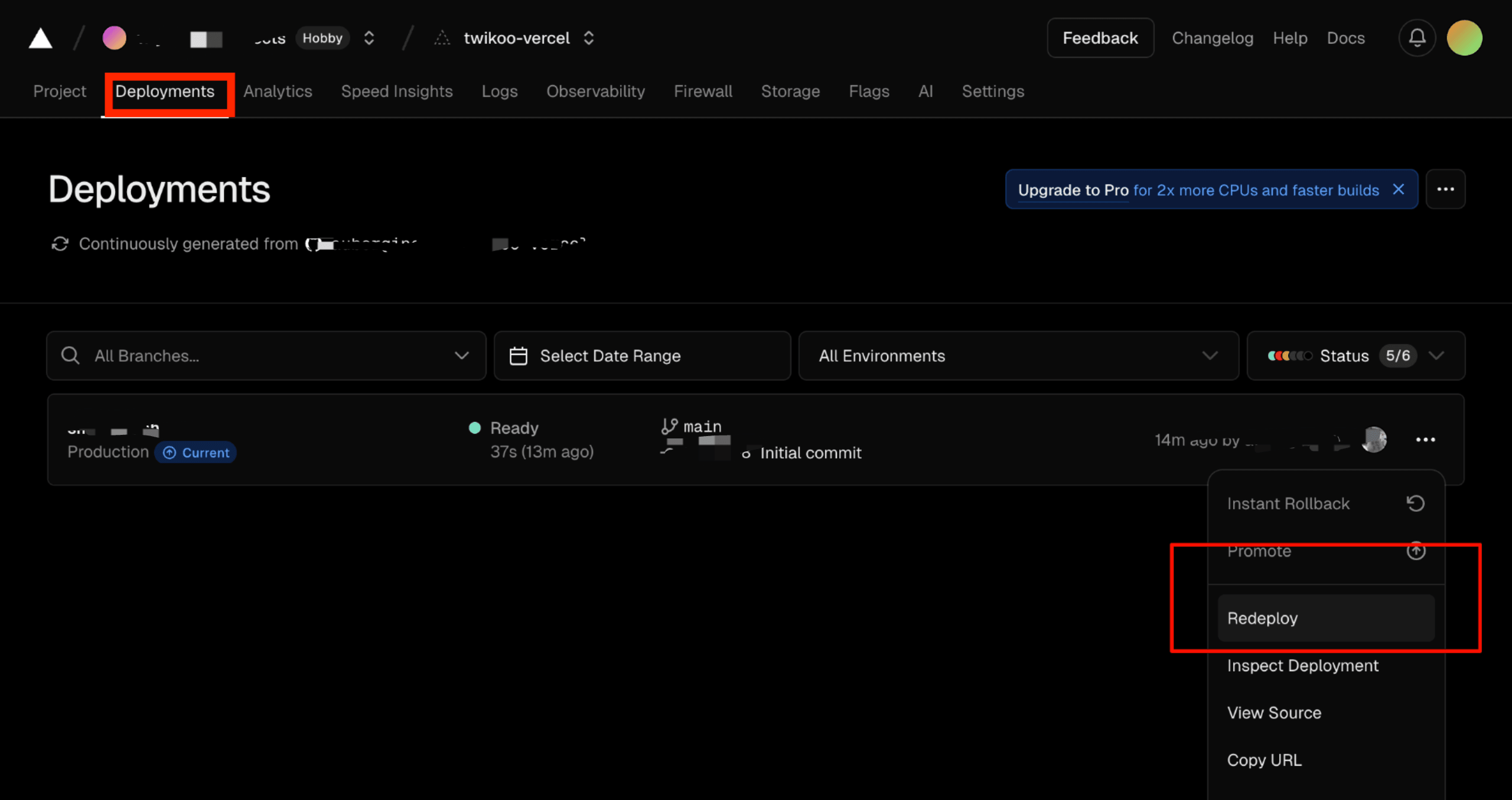The image size is (1512, 800).
Task: Click the status color dots indicator
Action: (1290, 356)
